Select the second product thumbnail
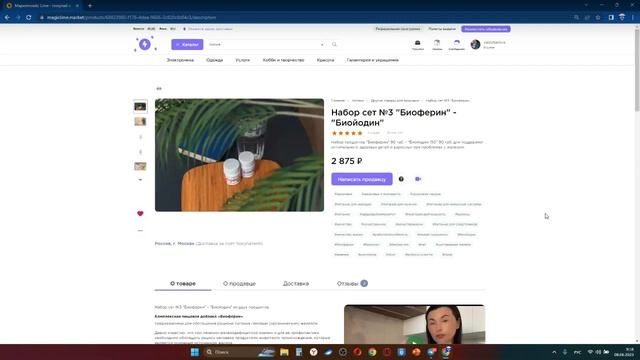640x360 pixels. (140, 122)
